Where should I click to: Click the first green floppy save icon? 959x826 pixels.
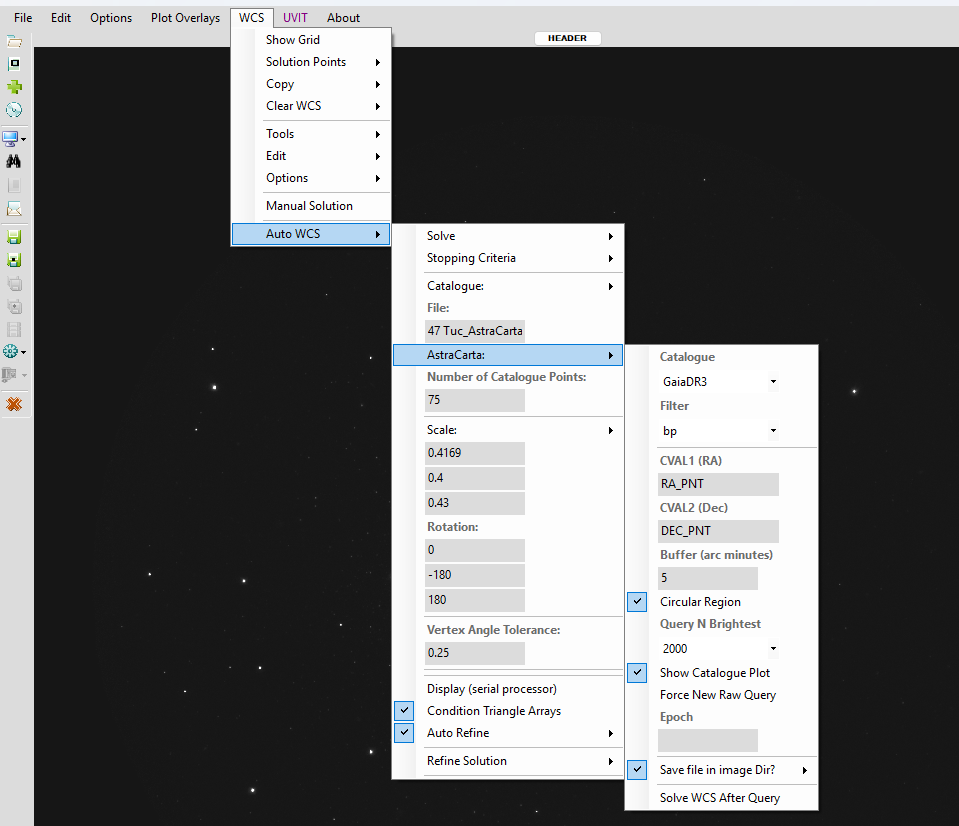[14, 237]
